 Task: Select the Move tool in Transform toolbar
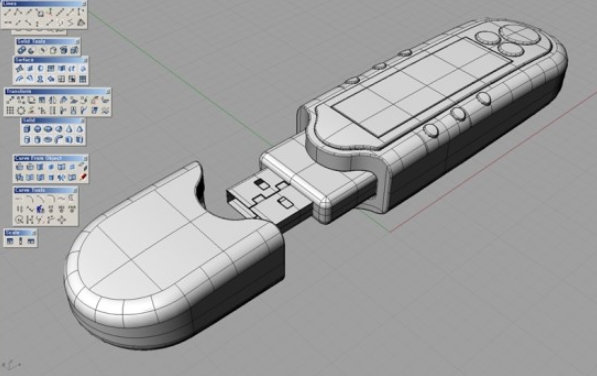[x=10, y=100]
